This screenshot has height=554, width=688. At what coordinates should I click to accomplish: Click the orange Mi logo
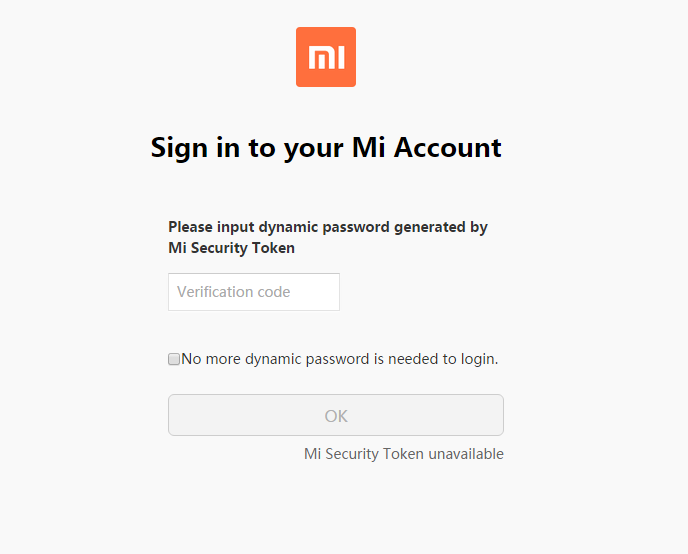326,57
